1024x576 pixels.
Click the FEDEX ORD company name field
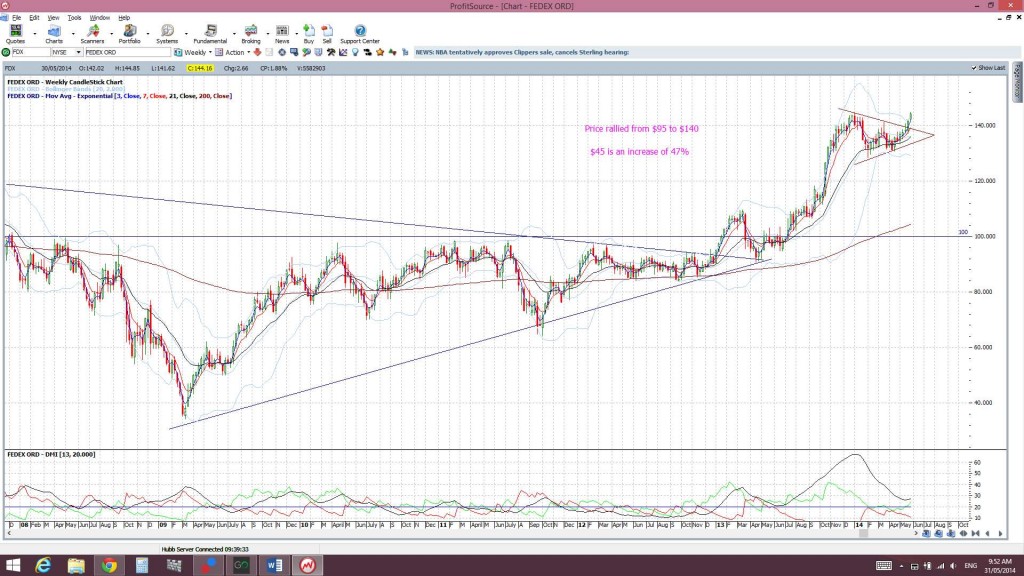point(127,52)
